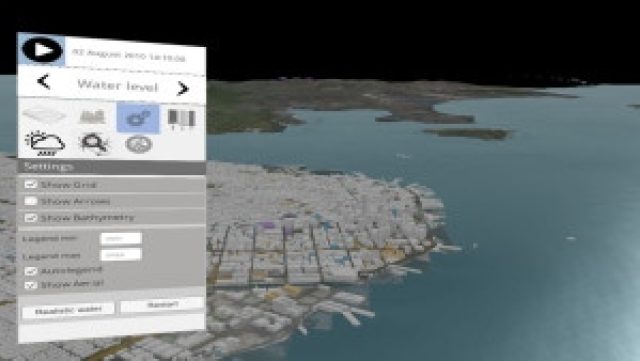The height and width of the screenshot is (361, 640).
Task: Go to the next variable with right arrow
Action: pyautogui.click(x=182, y=88)
